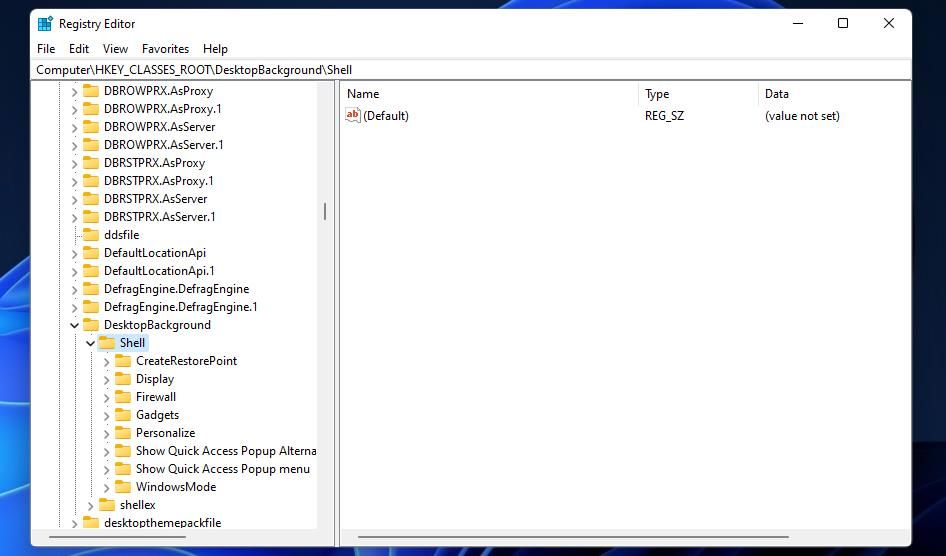Expand the shellex key
Viewport: 946px width, 556px height.
(x=90, y=505)
